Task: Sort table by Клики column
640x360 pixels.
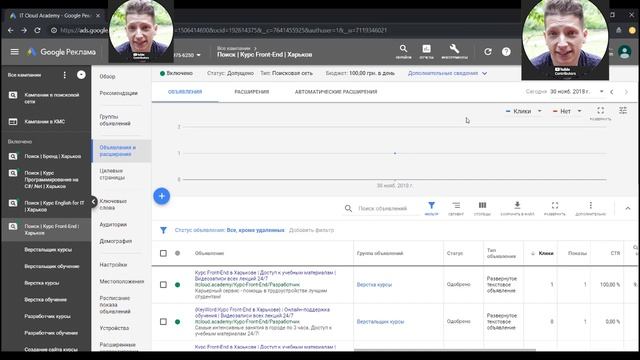Action: tap(546, 253)
